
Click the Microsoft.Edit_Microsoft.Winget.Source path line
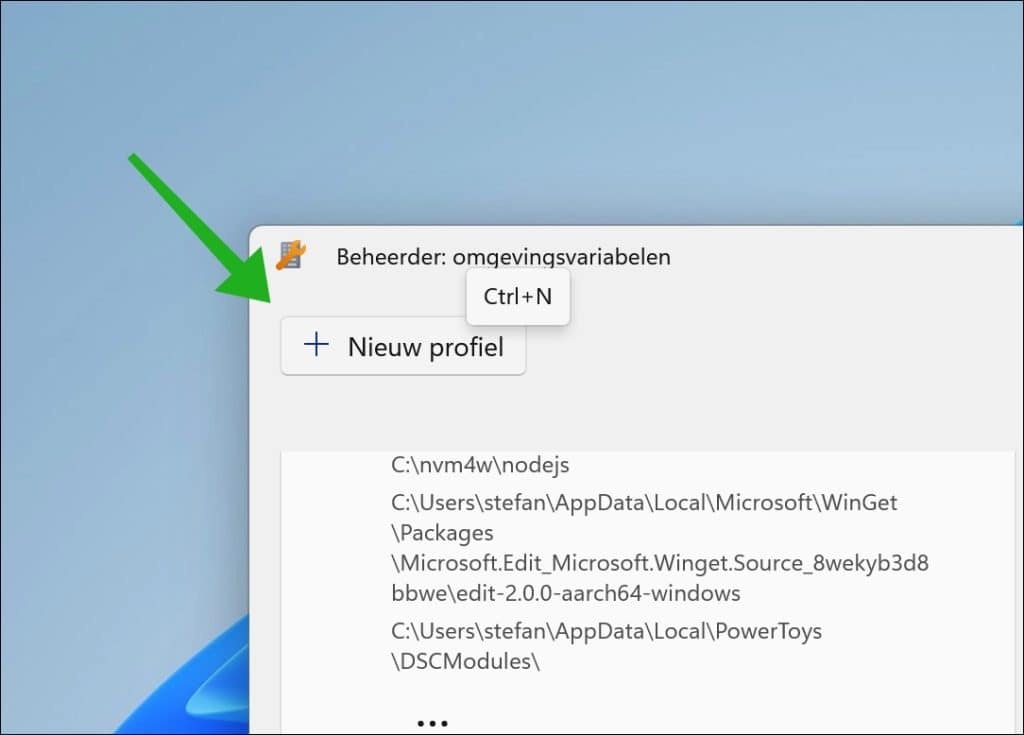[660, 563]
